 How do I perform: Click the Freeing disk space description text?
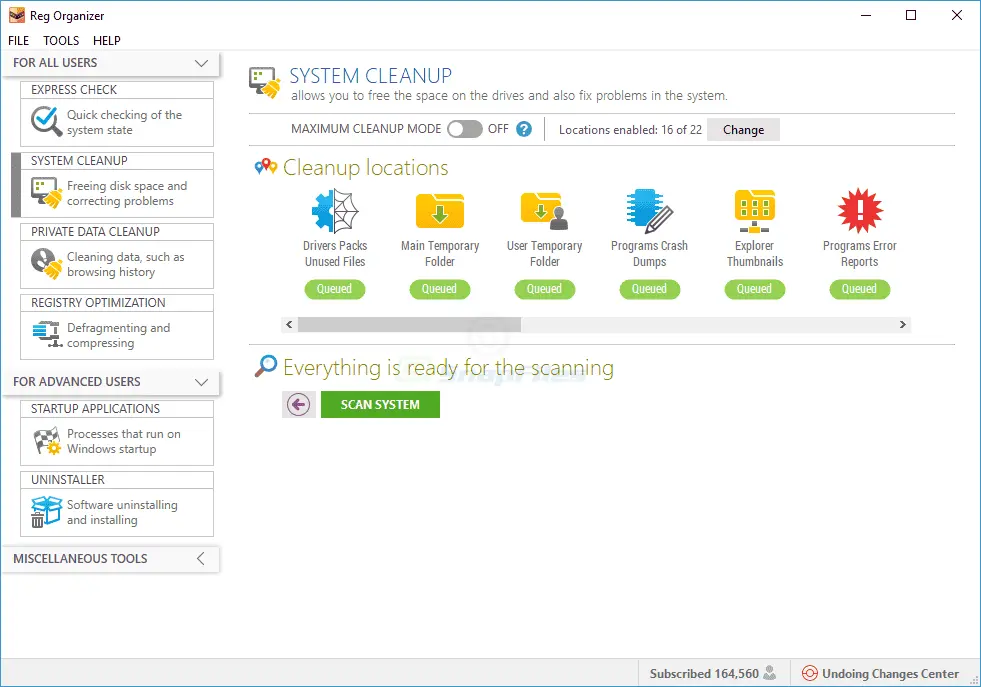click(127, 193)
